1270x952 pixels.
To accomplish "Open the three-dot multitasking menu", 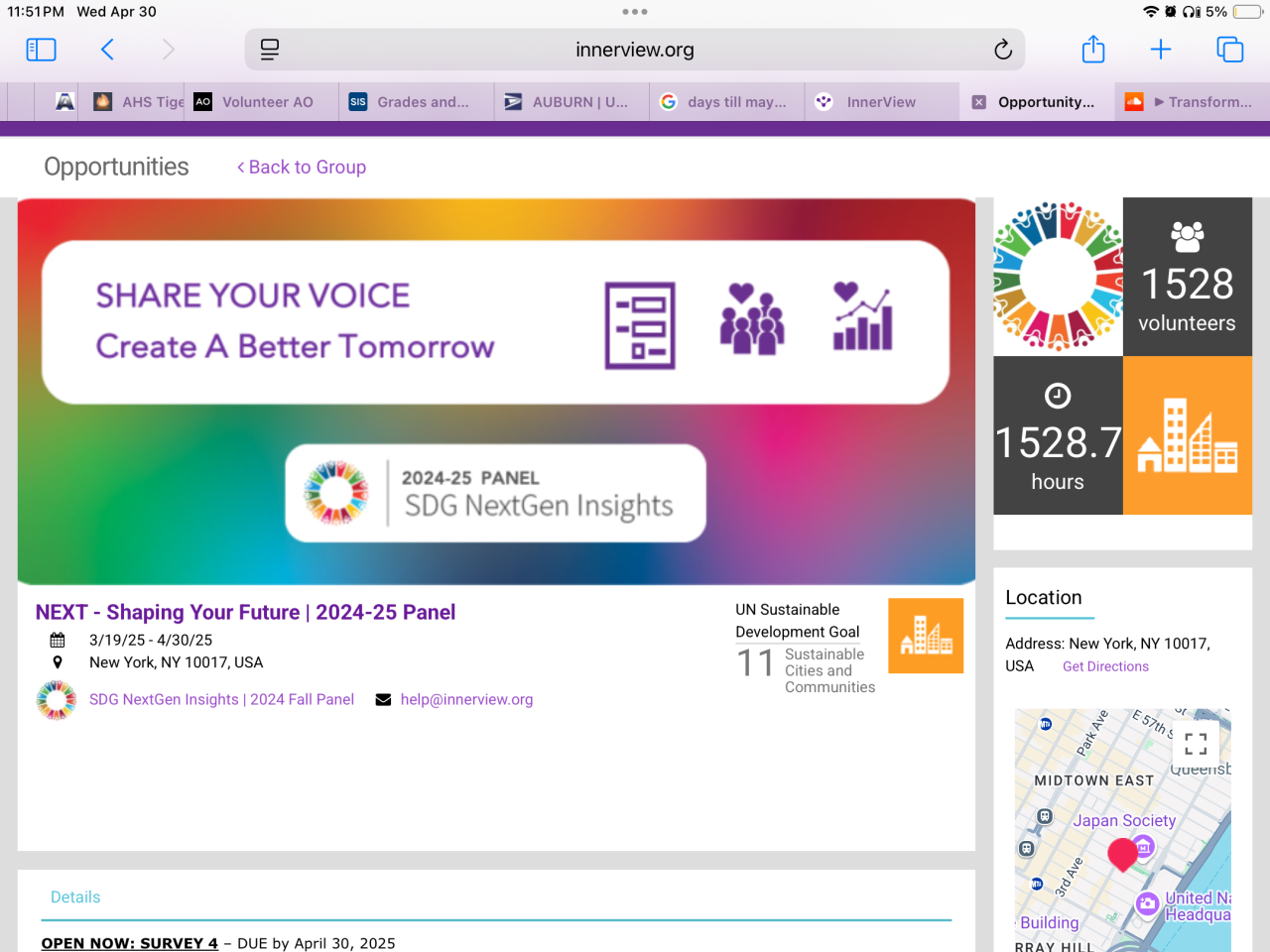I will pos(635,12).
